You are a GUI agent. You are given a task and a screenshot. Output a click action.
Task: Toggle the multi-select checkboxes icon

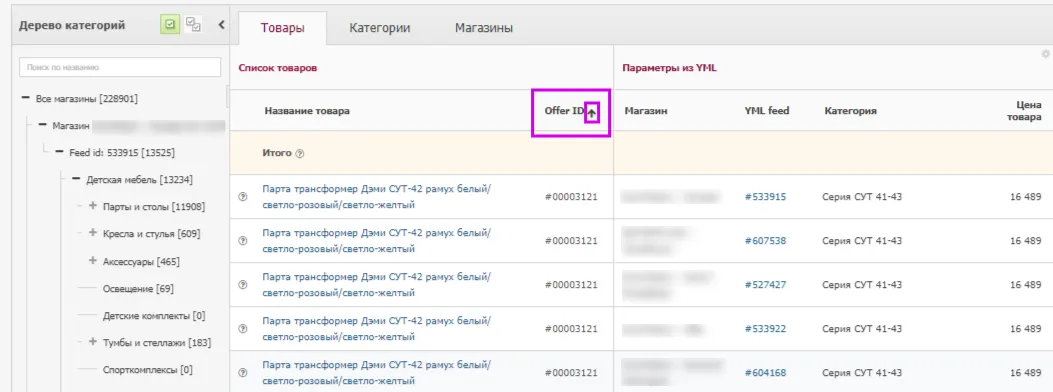[x=193, y=25]
